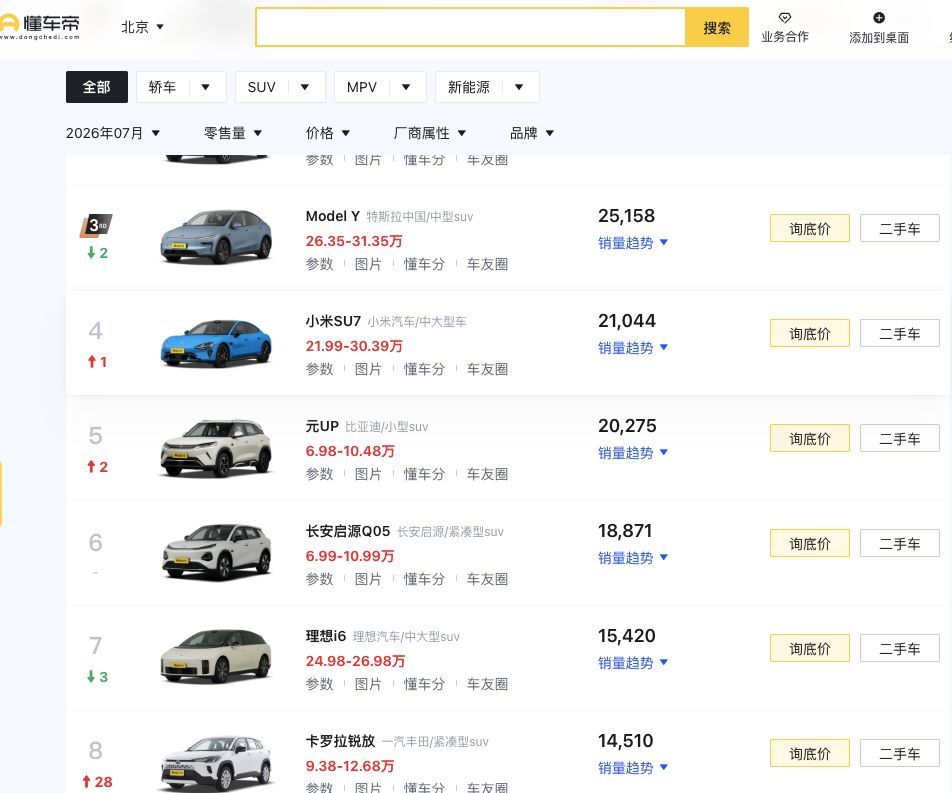
Task: Open the 品牌 filter dropdown
Action: [x=532, y=133]
